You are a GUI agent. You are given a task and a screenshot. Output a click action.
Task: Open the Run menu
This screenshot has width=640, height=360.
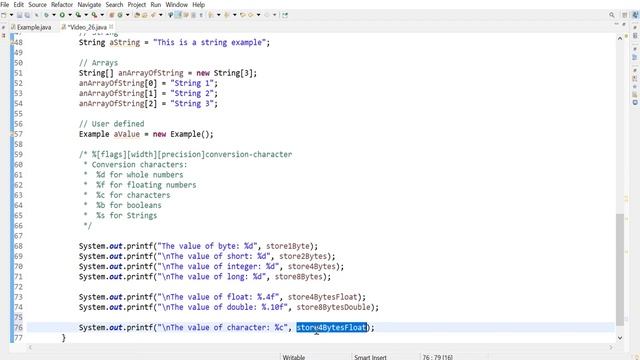tap(156, 4)
